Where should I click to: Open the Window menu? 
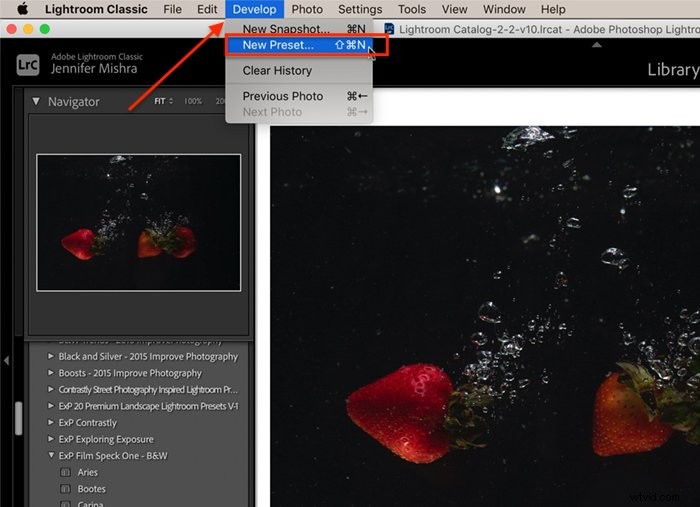504,9
